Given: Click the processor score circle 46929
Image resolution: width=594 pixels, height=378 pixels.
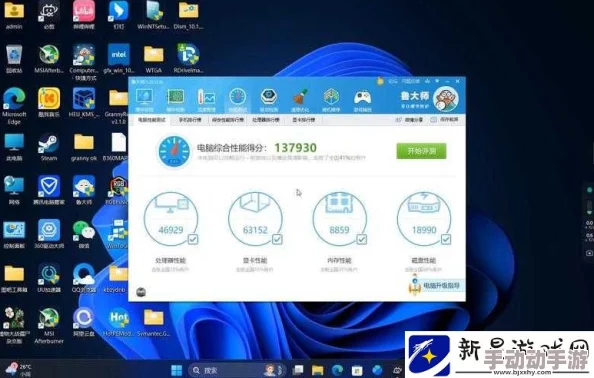Looking at the screenshot, I should pyautogui.click(x=171, y=219).
